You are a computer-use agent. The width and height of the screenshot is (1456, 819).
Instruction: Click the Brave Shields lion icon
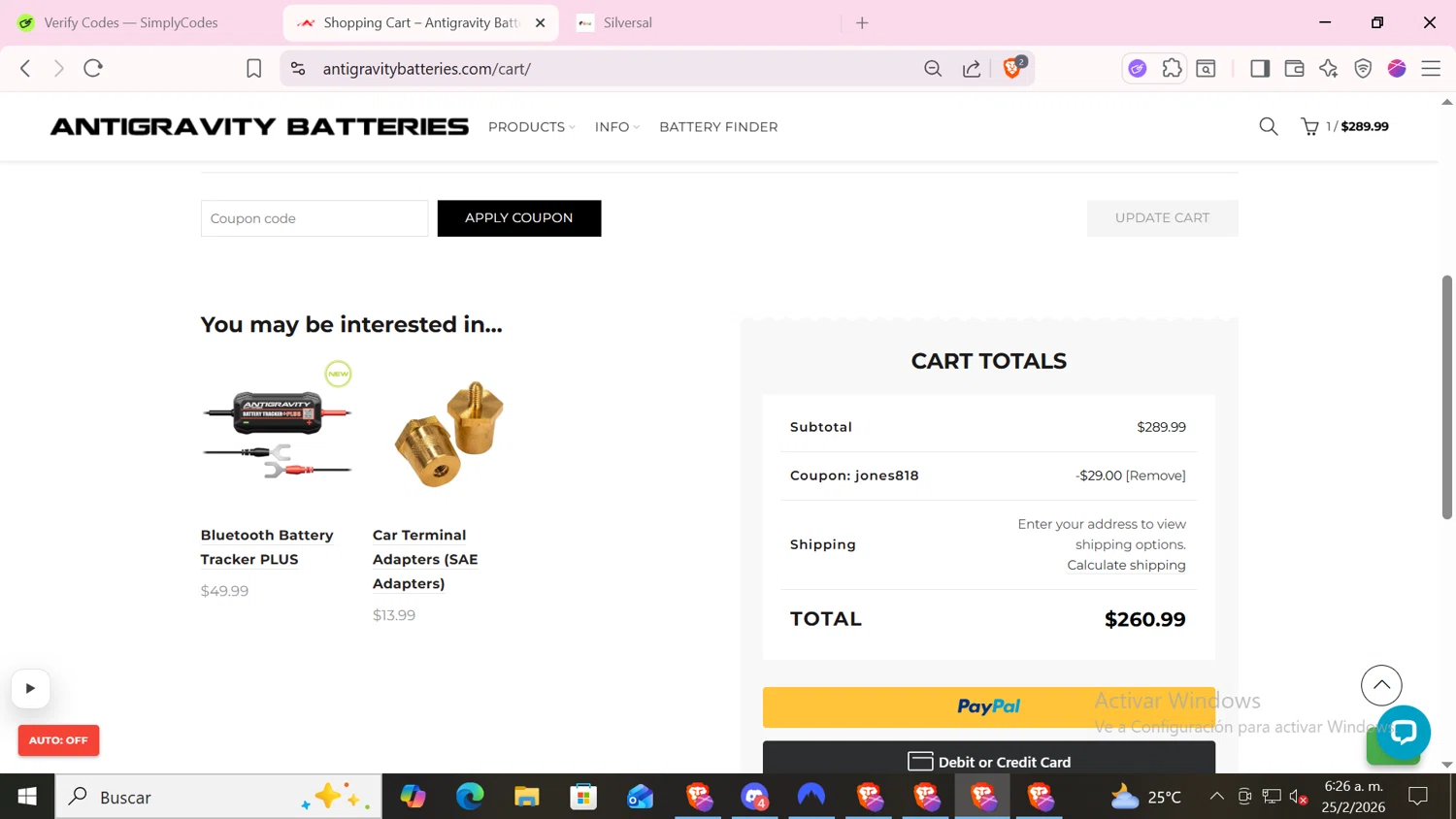1011,68
